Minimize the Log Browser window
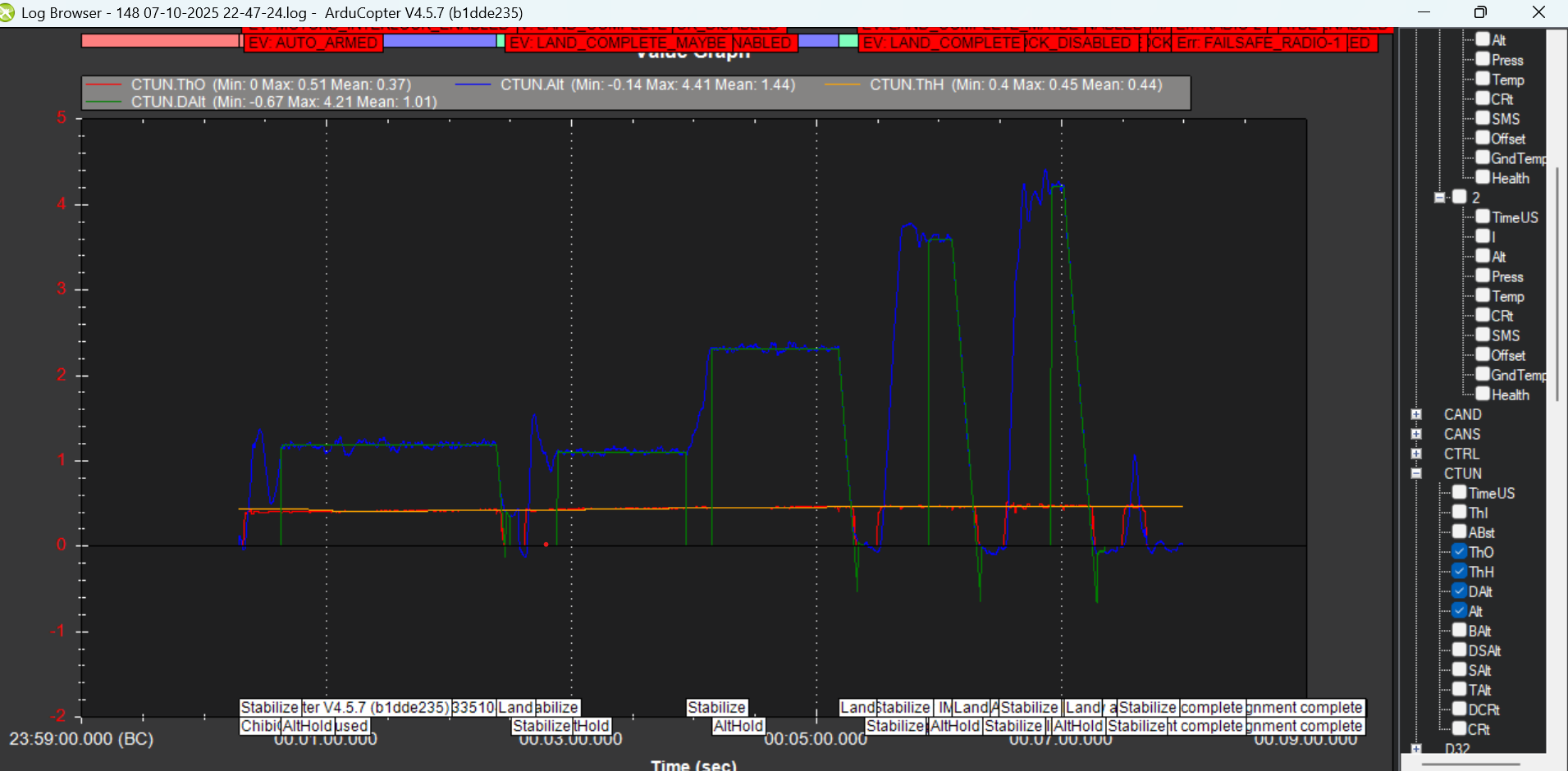 point(1424,12)
